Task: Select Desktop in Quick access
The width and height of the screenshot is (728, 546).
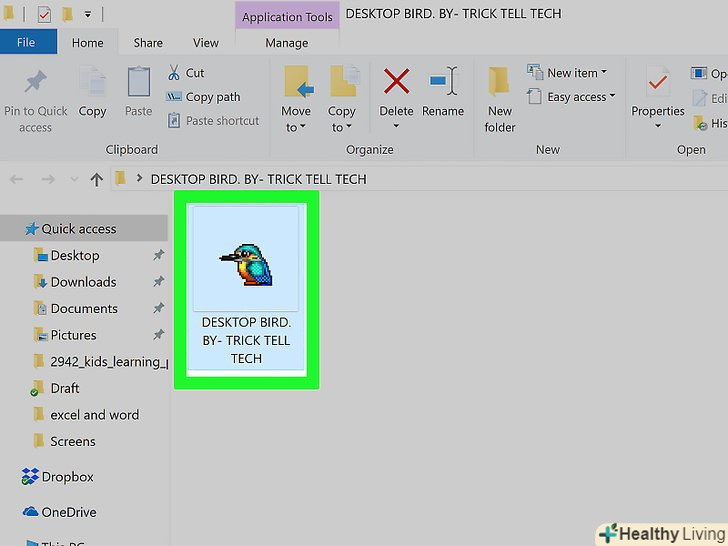Action: [75, 255]
